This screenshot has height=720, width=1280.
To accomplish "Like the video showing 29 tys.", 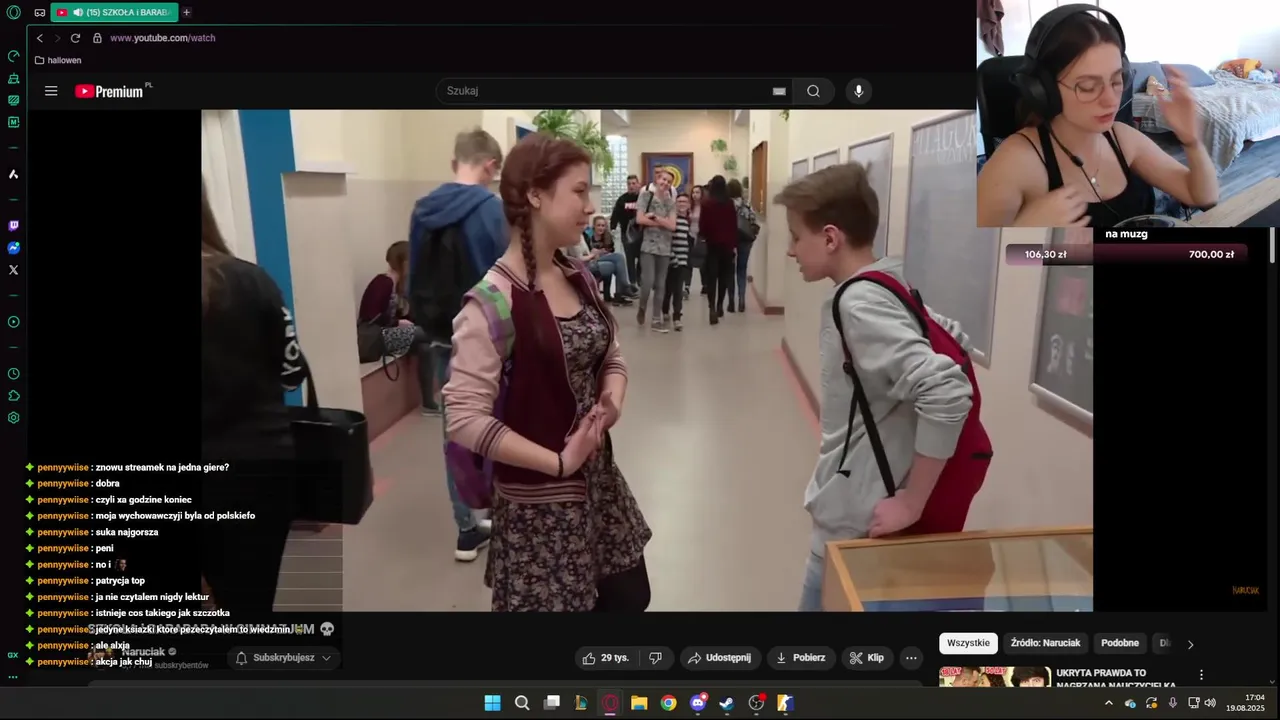I will pyautogui.click(x=607, y=658).
